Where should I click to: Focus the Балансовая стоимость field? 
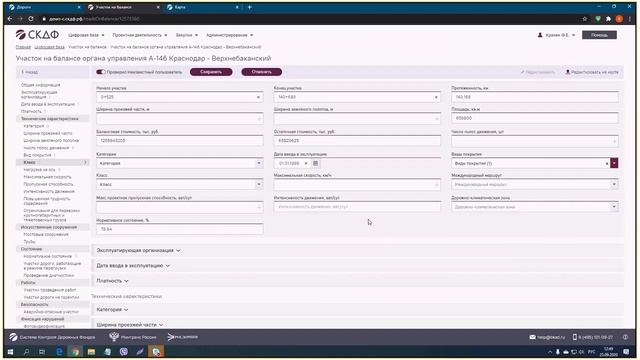[x=180, y=140]
